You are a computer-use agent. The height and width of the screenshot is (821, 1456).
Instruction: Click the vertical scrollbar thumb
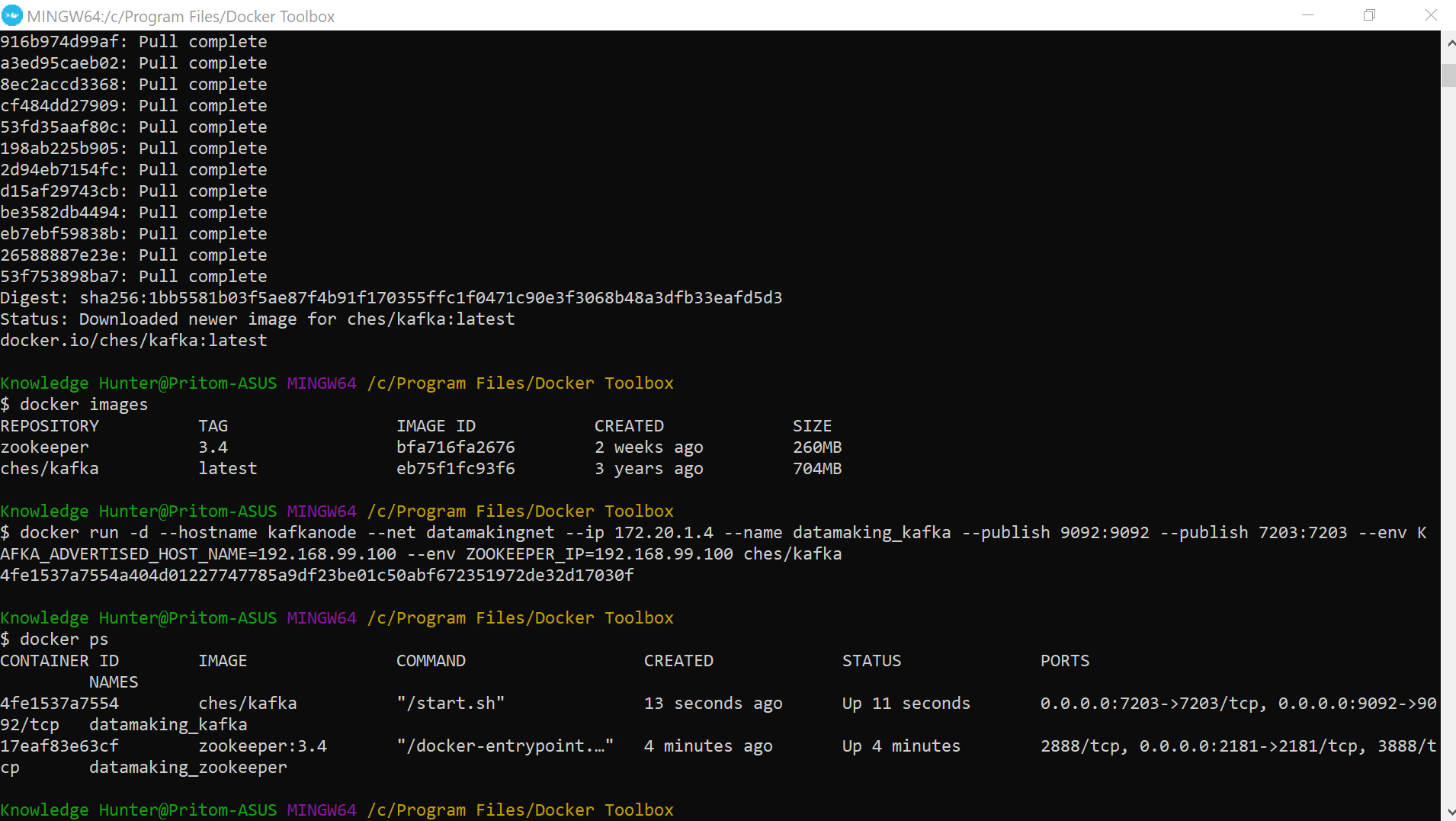click(1448, 75)
